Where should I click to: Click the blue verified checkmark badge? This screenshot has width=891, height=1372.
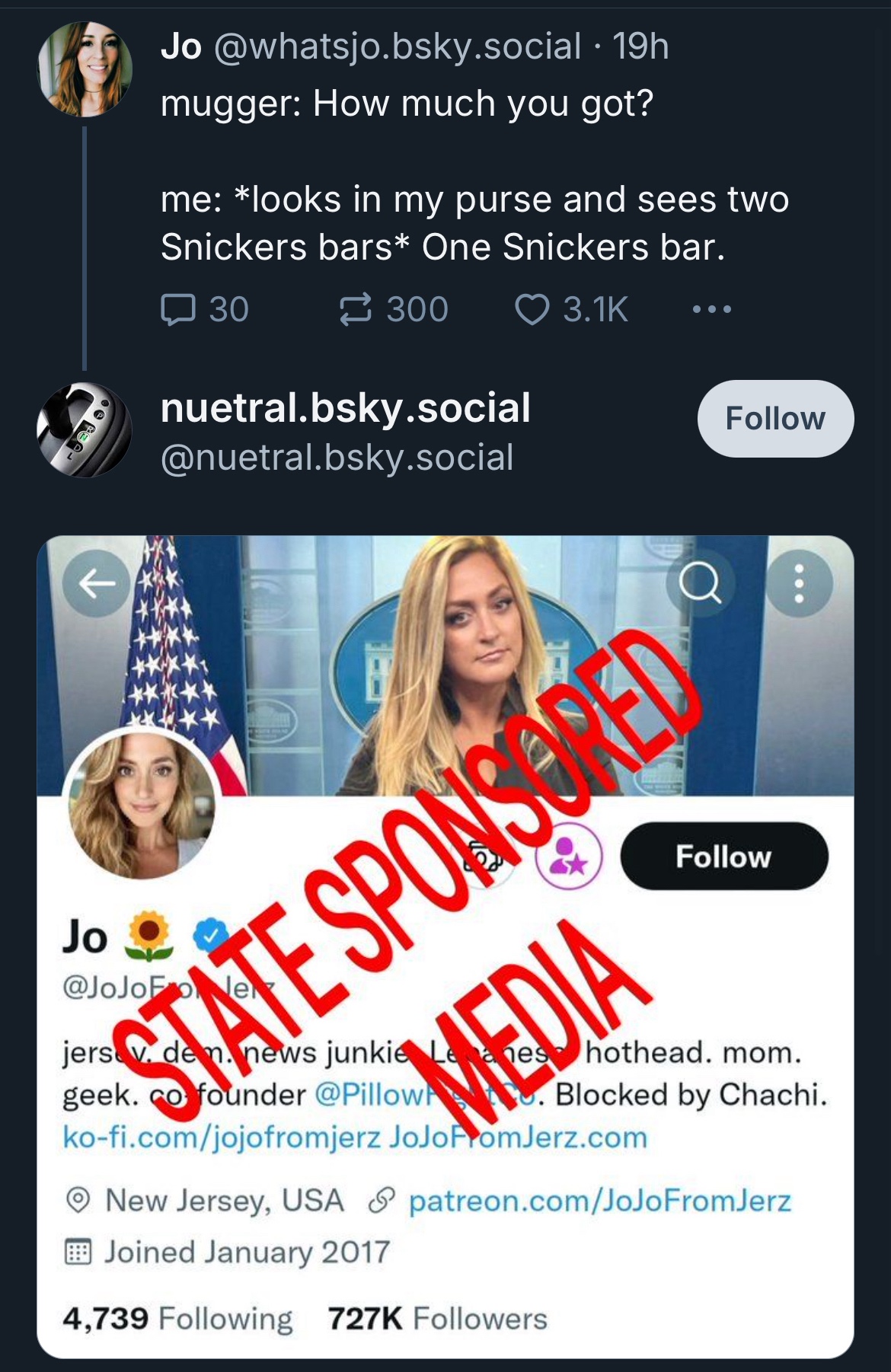pyautogui.click(x=210, y=936)
